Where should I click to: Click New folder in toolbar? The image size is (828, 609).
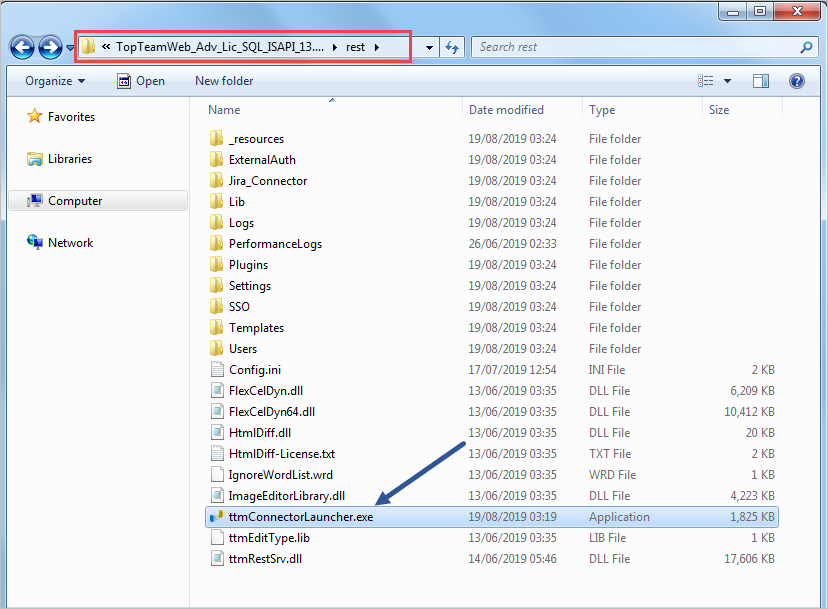coord(224,81)
